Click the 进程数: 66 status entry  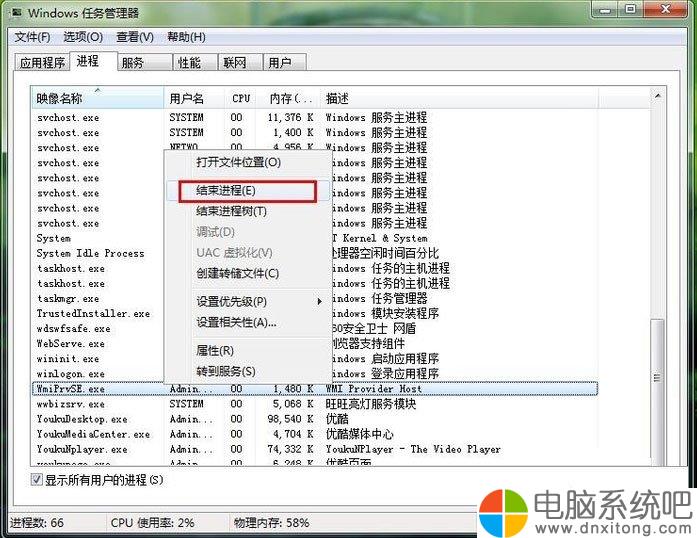coord(37,522)
